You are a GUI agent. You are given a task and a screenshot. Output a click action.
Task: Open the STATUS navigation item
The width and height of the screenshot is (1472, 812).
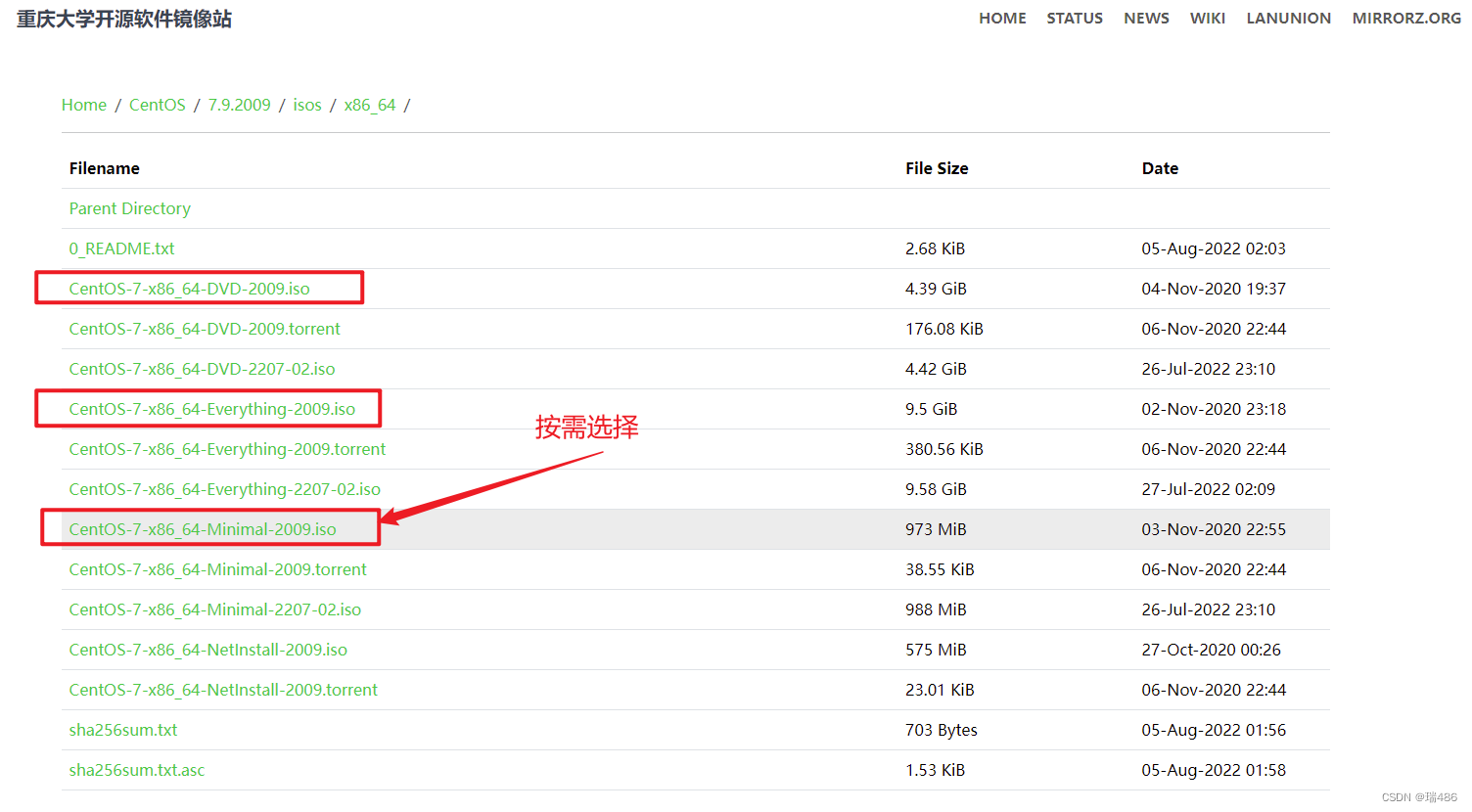point(1075,19)
